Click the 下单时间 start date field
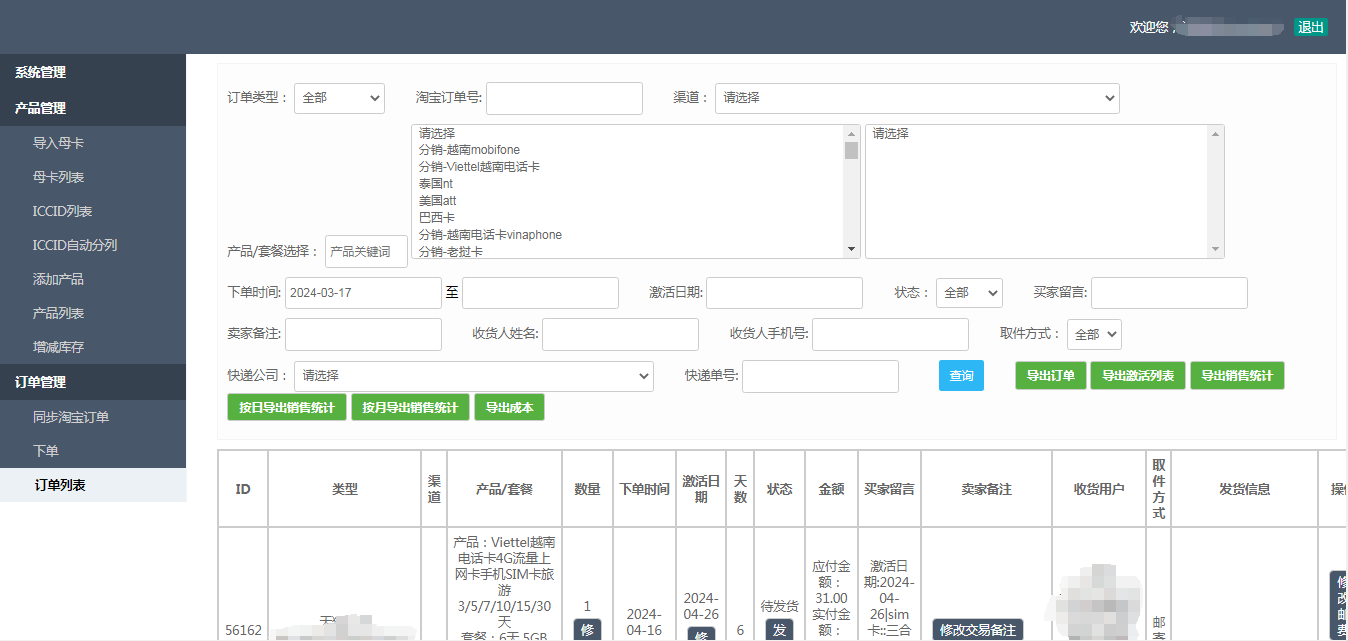The height and width of the screenshot is (641, 1348). [x=363, y=293]
